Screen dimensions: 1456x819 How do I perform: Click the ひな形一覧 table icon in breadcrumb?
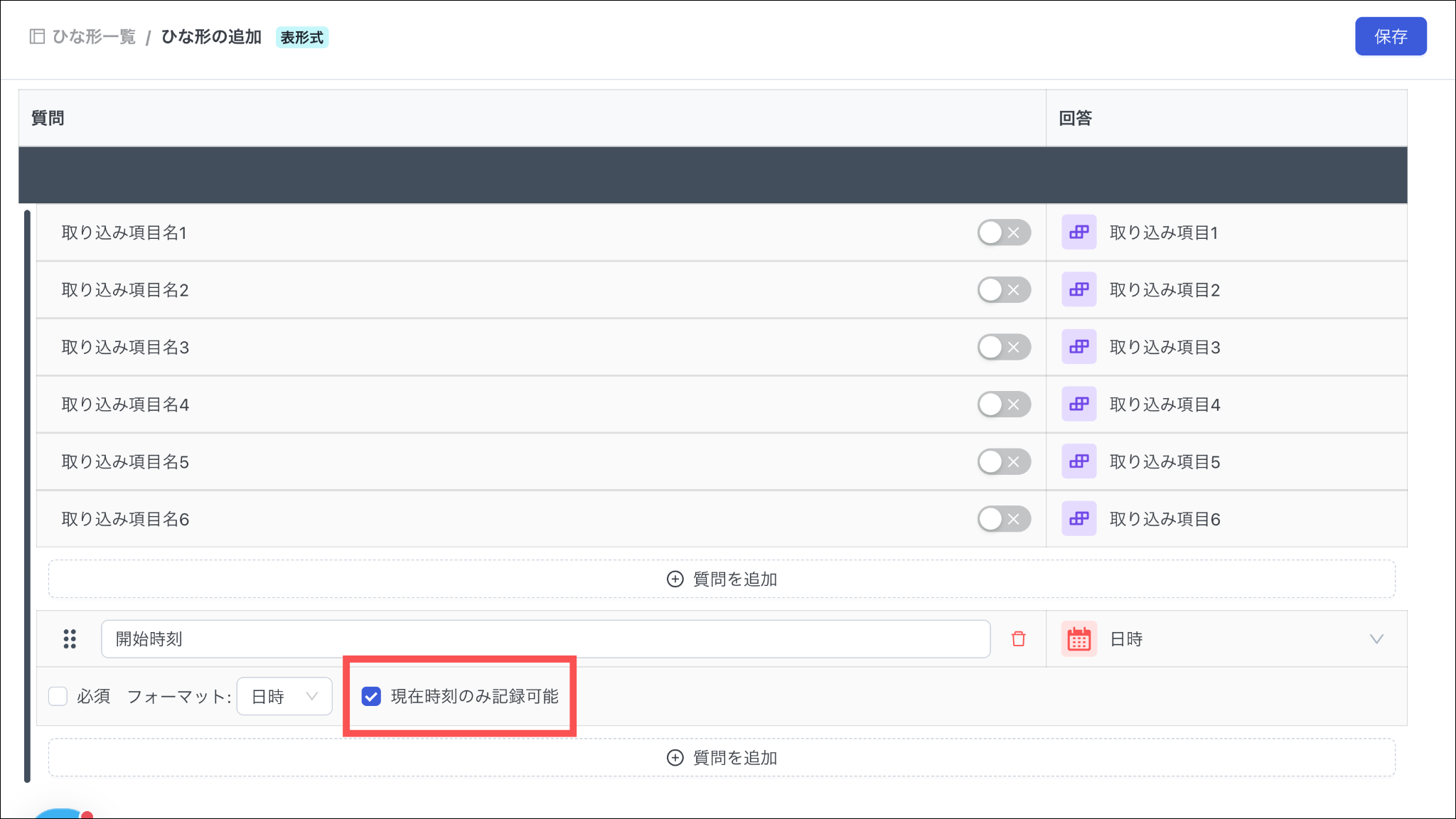pyautogui.click(x=37, y=36)
